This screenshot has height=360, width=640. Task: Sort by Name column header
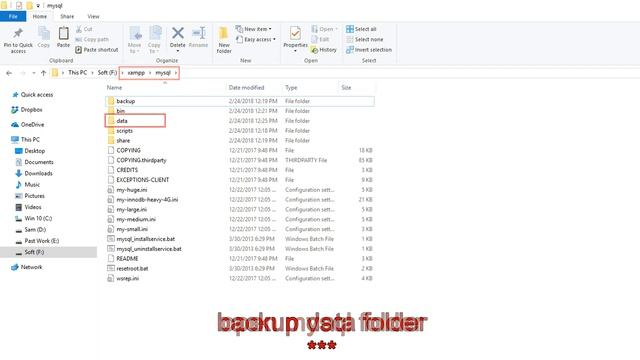(x=114, y=88)
